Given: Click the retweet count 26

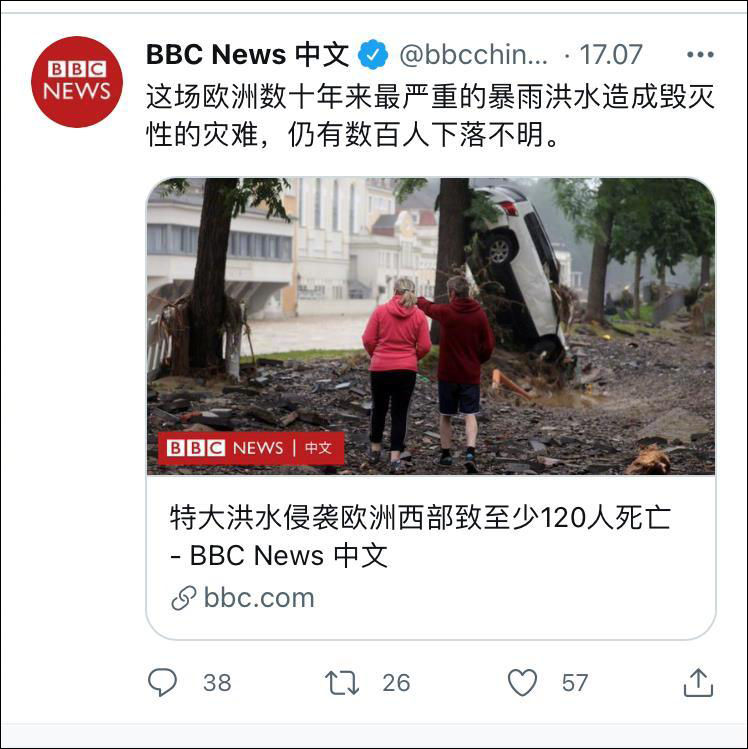Looking at the screenshot, I should [396, 683].
